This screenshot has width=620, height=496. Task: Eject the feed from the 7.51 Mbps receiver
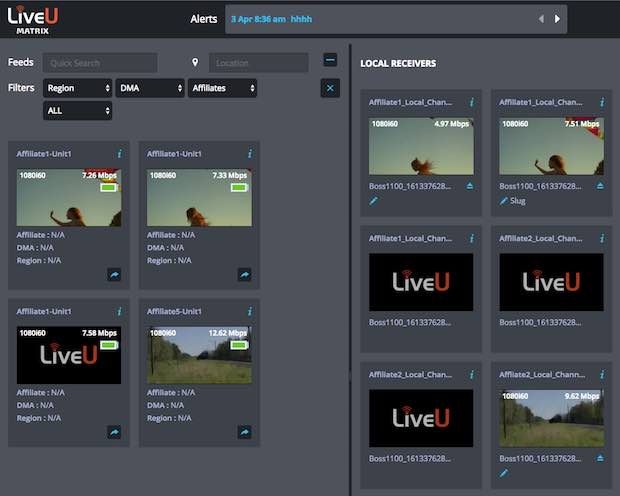point(600,186)
